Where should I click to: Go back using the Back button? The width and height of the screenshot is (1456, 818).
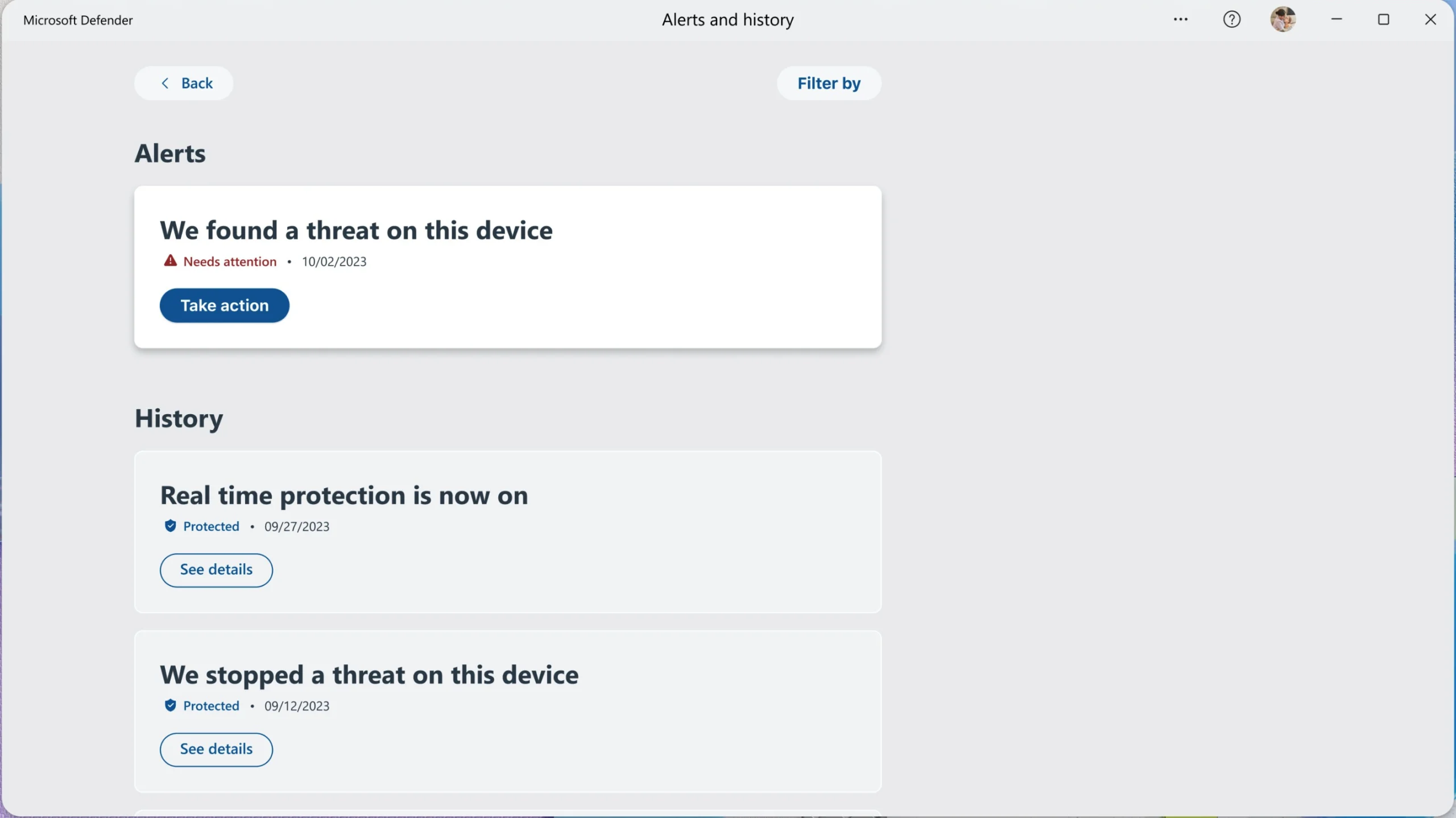(184, 83)
